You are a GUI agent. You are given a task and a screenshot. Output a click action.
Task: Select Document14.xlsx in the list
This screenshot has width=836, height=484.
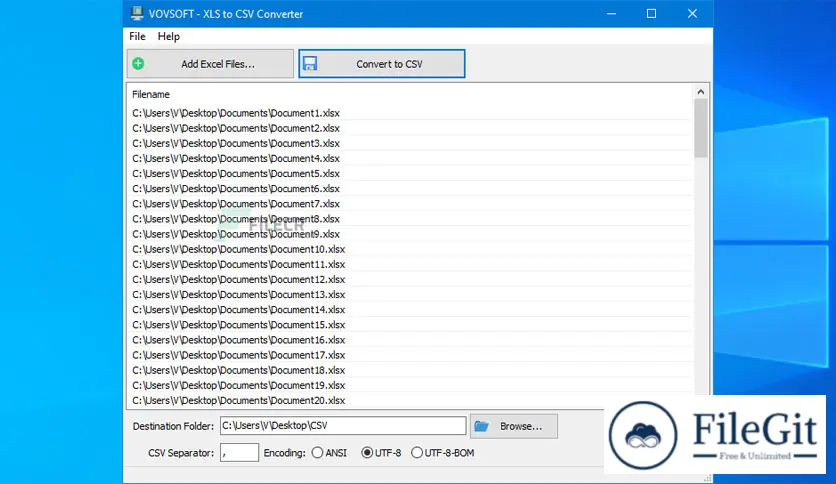[x=238, y=310]
